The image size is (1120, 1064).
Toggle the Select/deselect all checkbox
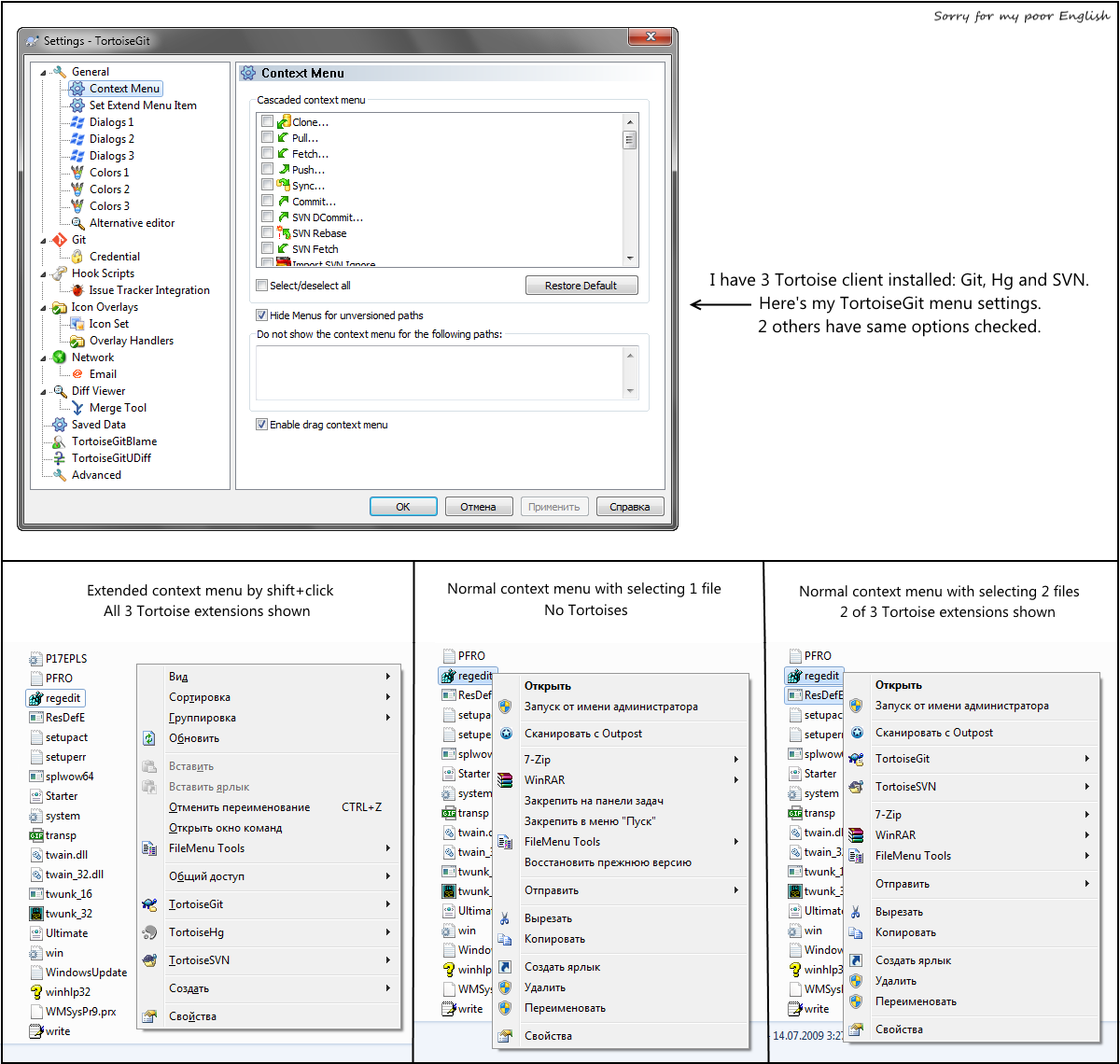click(262, 286)
